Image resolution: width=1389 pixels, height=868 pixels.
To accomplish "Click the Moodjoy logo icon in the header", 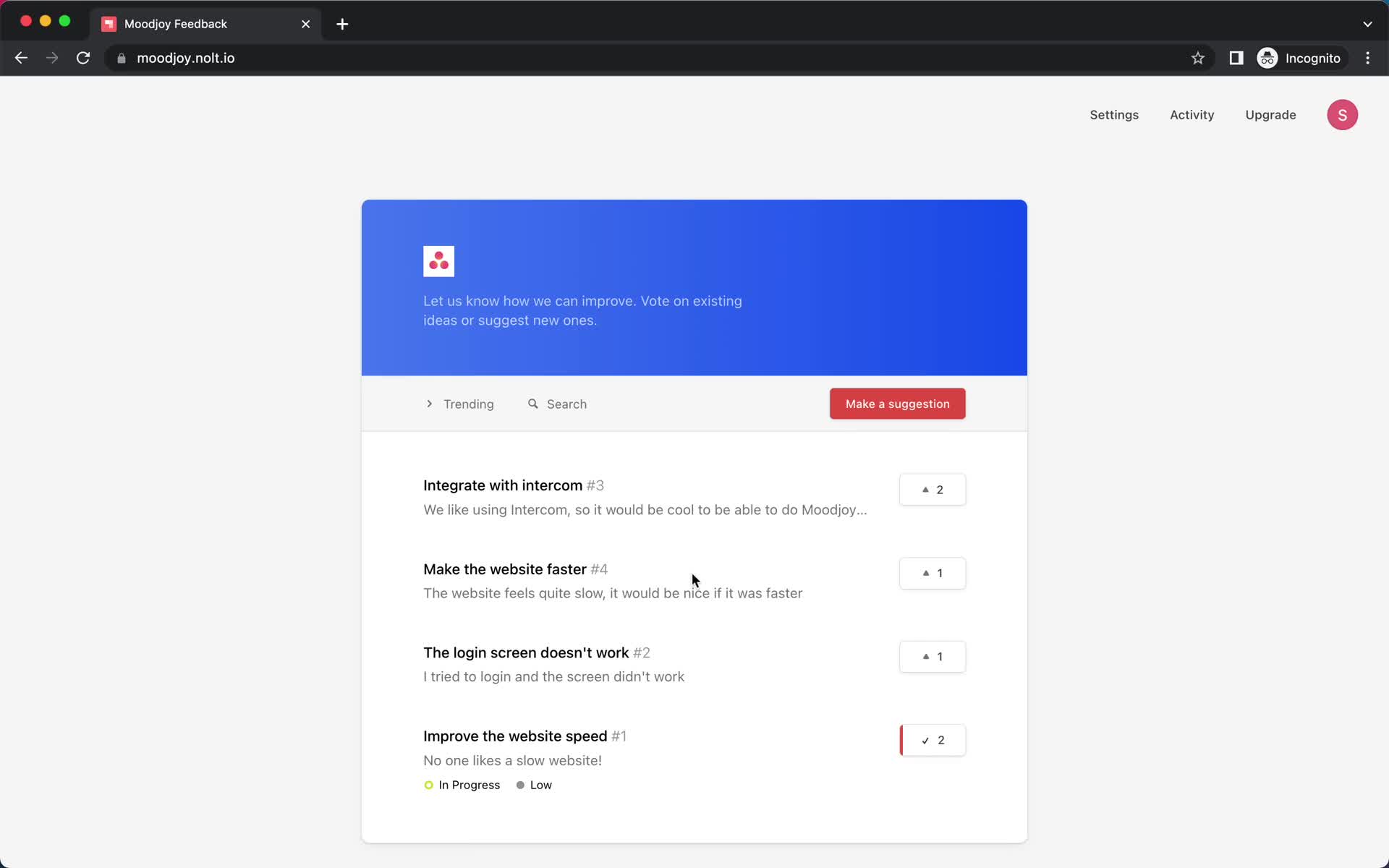I will 438,261.
